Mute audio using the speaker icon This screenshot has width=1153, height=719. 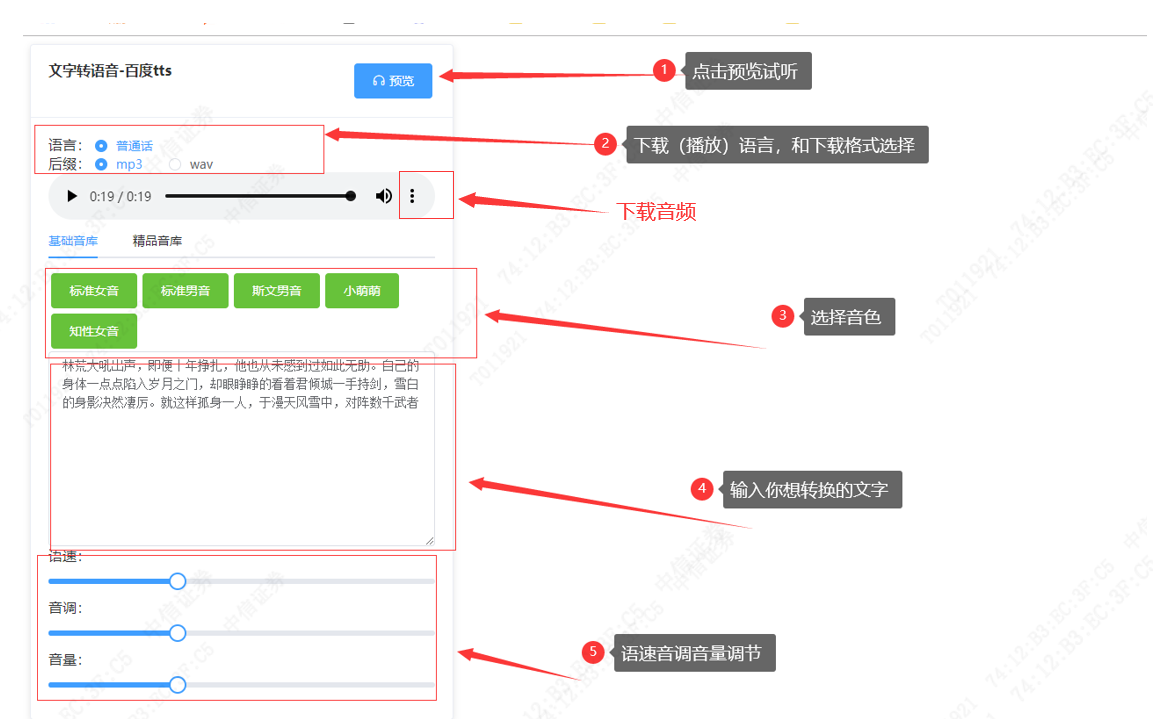point(383,196)
